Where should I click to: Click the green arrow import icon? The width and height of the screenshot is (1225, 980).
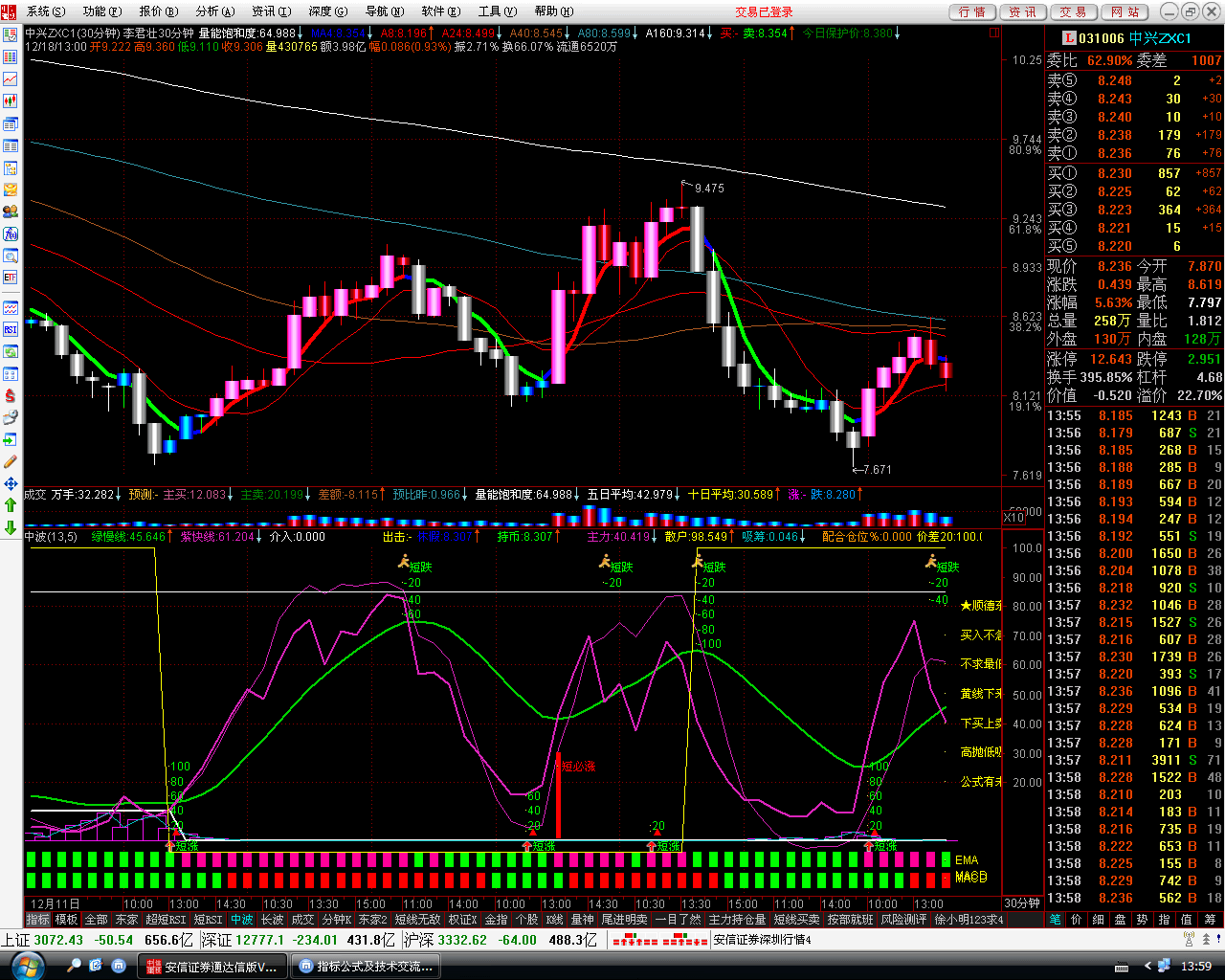(11, 439)
